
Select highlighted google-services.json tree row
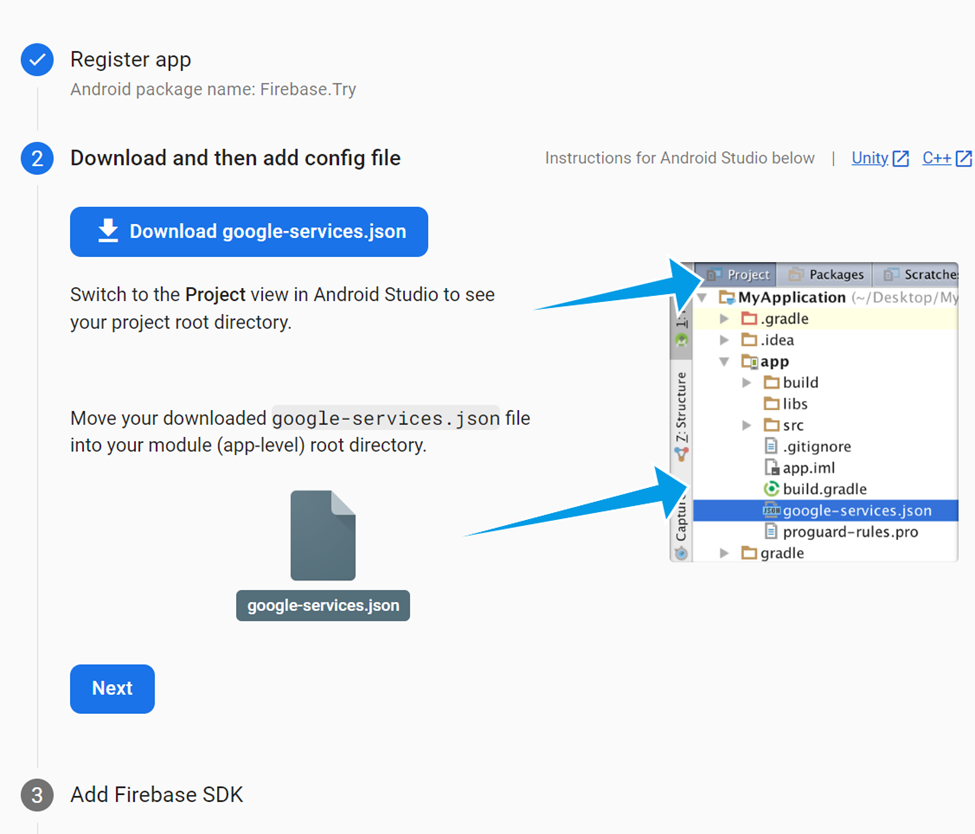[x=826, y=510]
